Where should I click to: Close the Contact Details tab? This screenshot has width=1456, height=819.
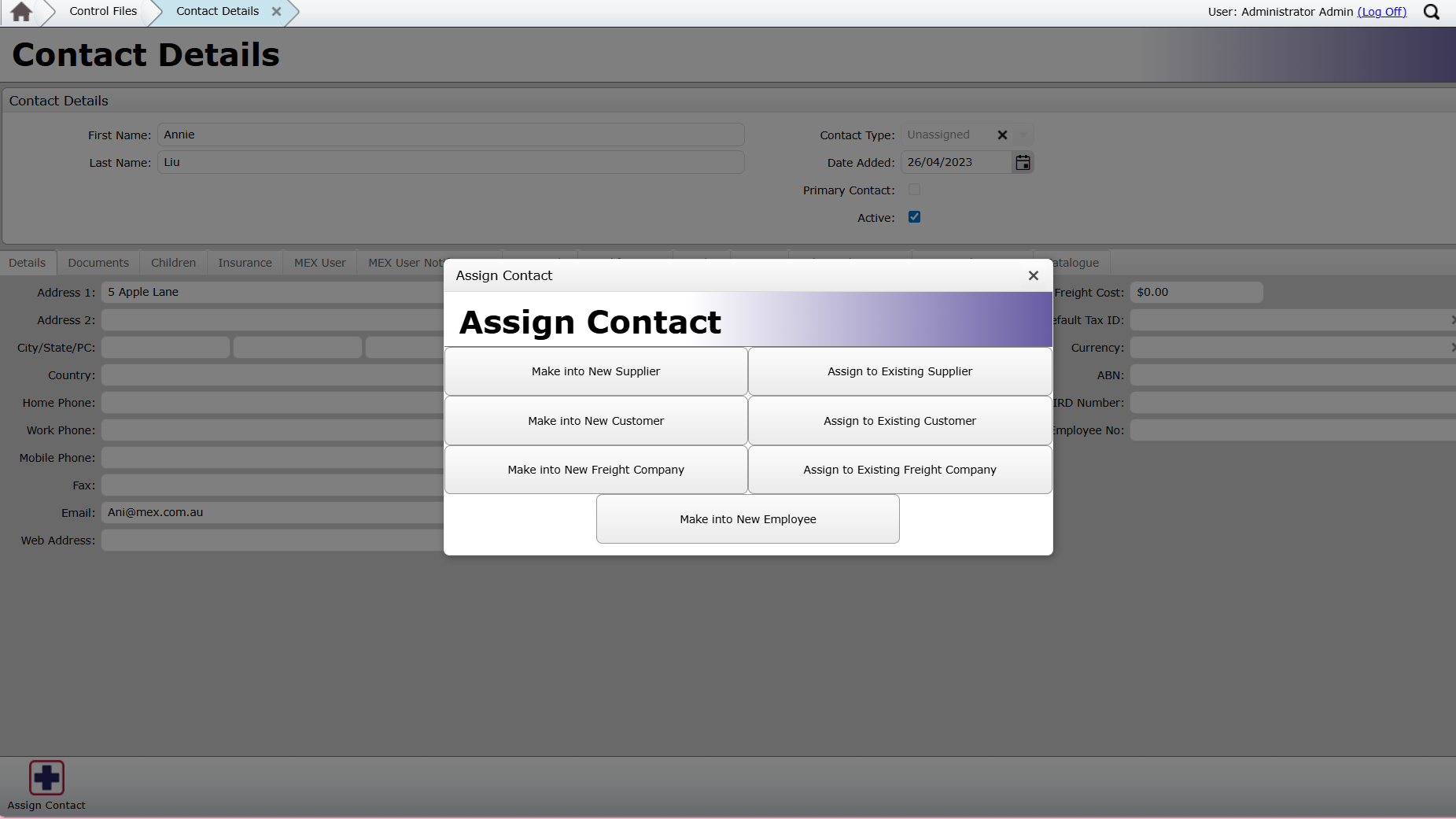coord(276,12)
